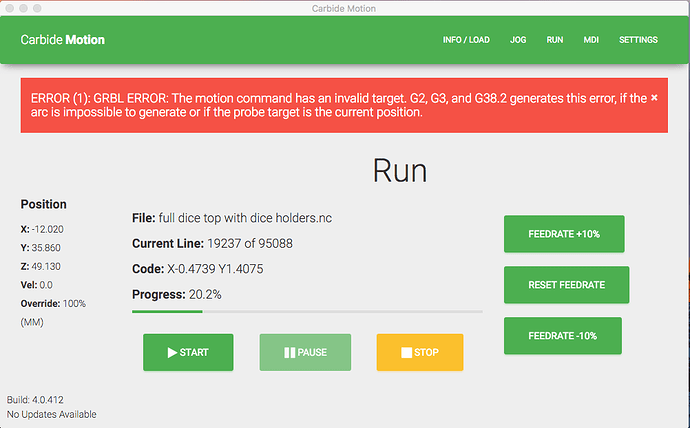
Task: Click the disabled PAUSE button
Action: (x=305, y=352)
